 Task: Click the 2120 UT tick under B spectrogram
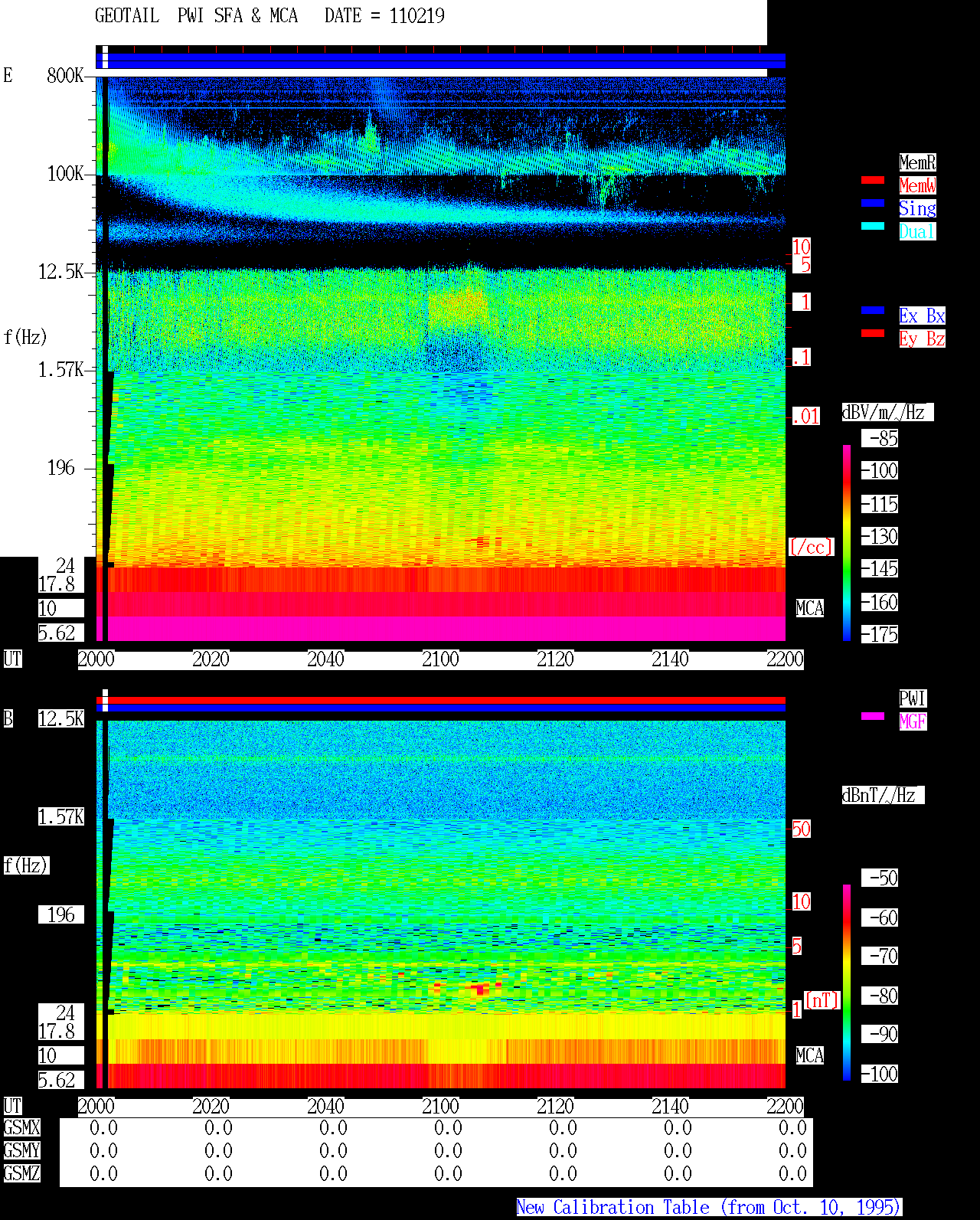[556, 1106]
